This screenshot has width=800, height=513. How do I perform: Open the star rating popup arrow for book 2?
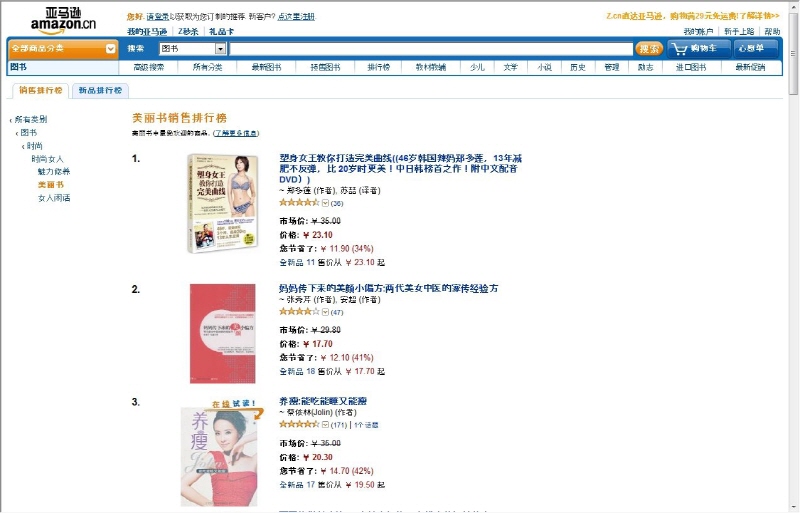click(x=325, y=312)
